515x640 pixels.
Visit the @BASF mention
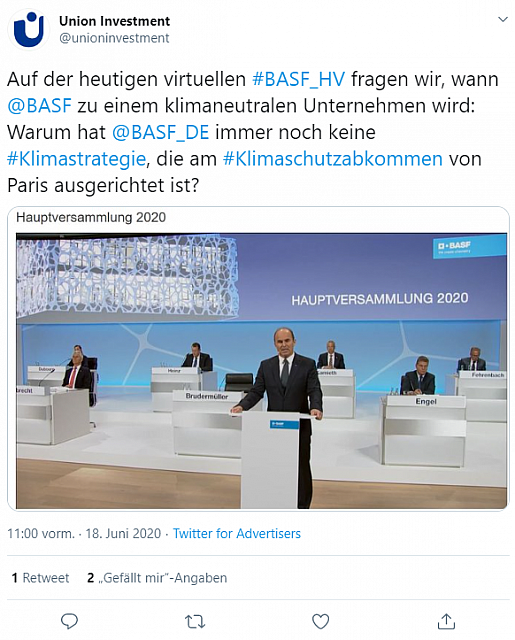click(x=40, y=105)
